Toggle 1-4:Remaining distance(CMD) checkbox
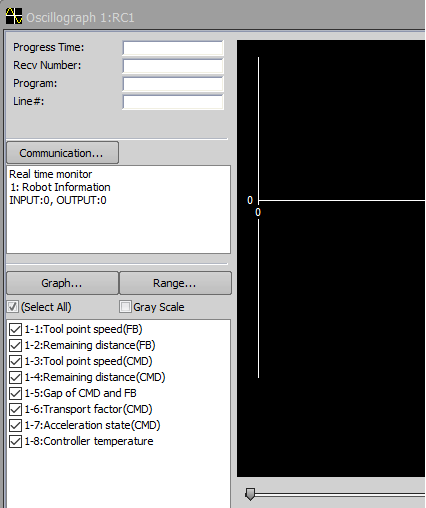This screenshot has height=508, width=426. point(15,377)
